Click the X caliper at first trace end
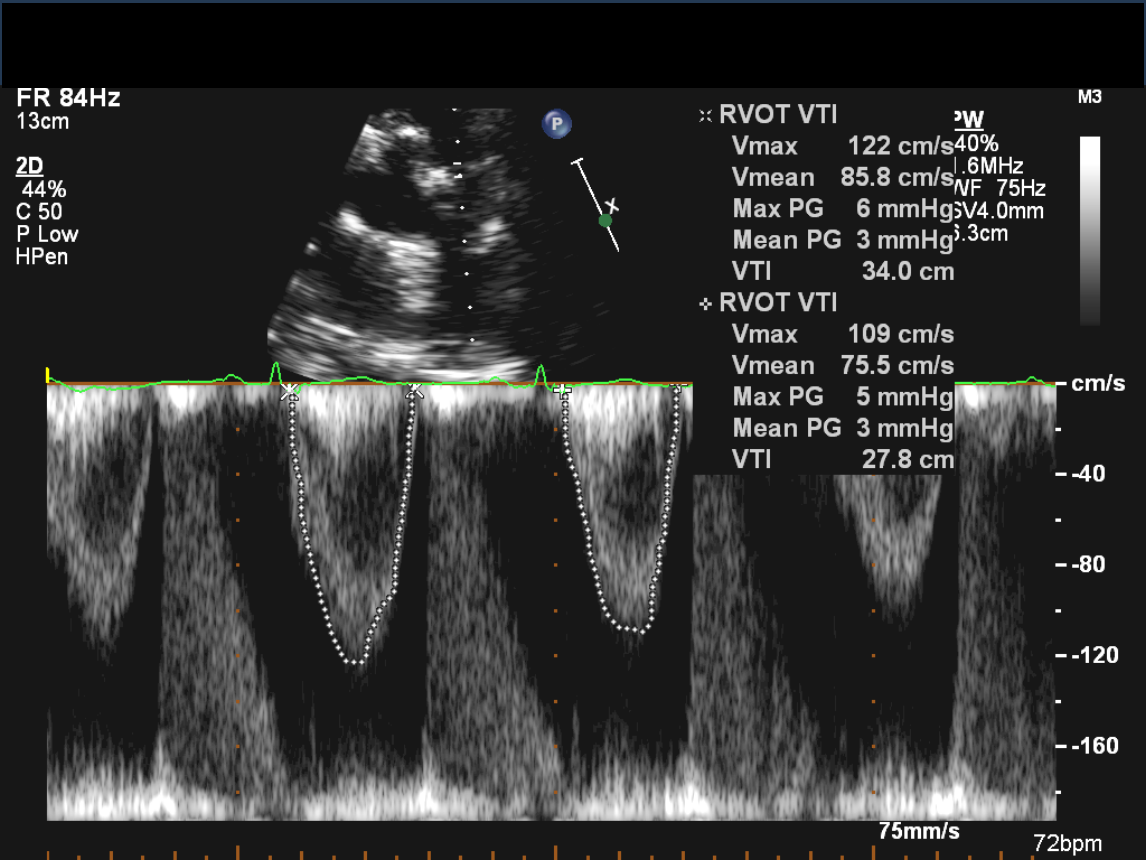1146x860 pixels. (414, 391)
